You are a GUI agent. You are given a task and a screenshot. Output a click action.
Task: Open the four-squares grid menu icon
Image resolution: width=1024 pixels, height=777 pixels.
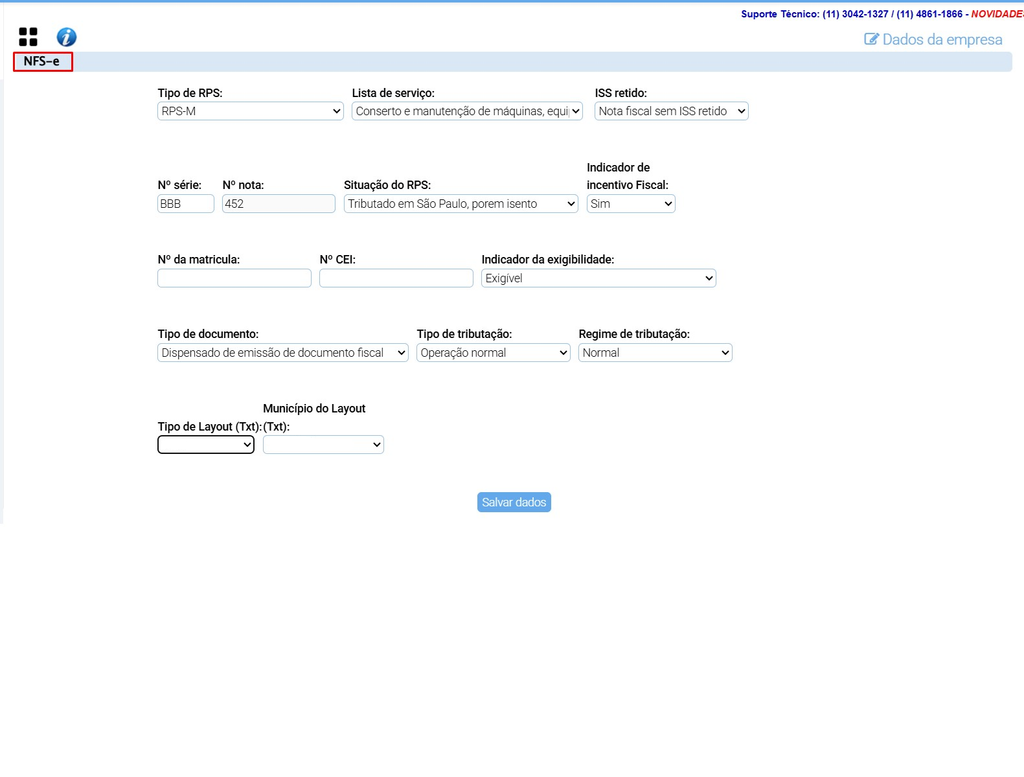(x=28, y=37)
